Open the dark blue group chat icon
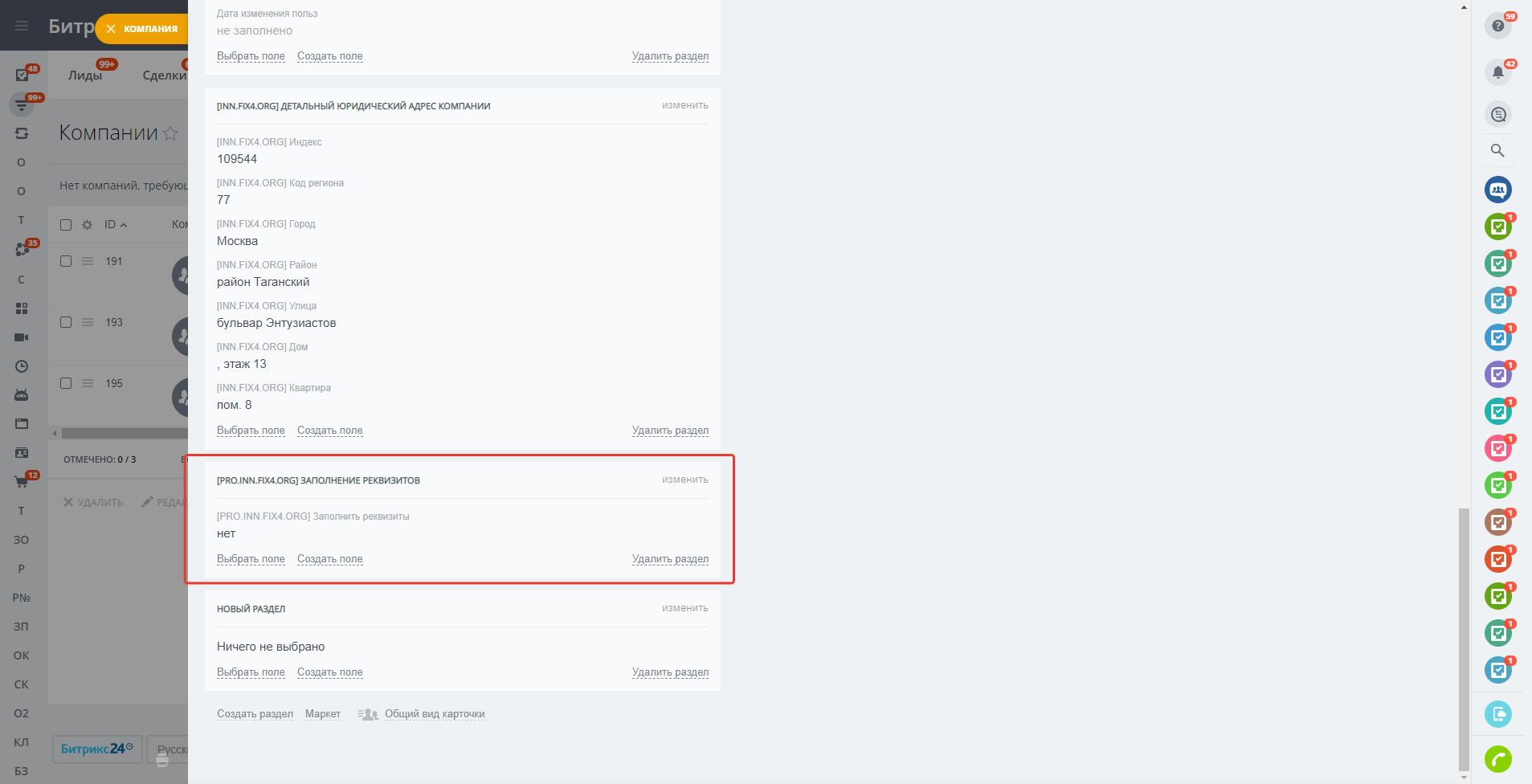This screenshot has width=1532, height=784. pyautogui.click(x=1497, y=190)
